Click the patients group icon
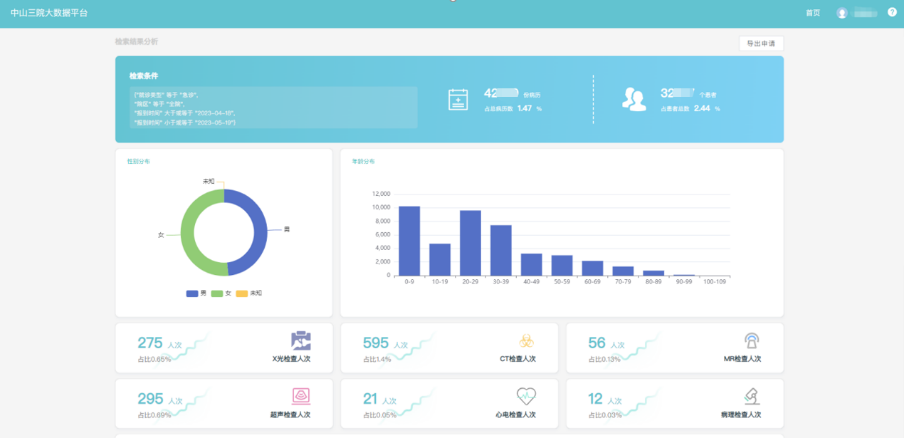 634,99
